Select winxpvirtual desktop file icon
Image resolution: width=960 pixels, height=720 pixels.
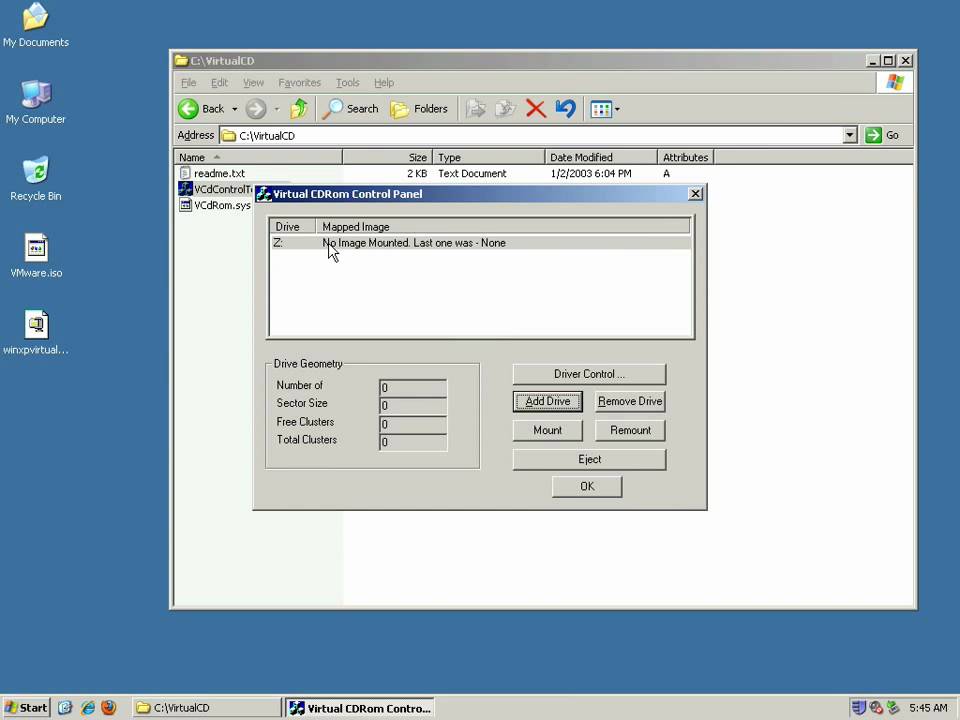pyautogui.click(x=36, y=333)
